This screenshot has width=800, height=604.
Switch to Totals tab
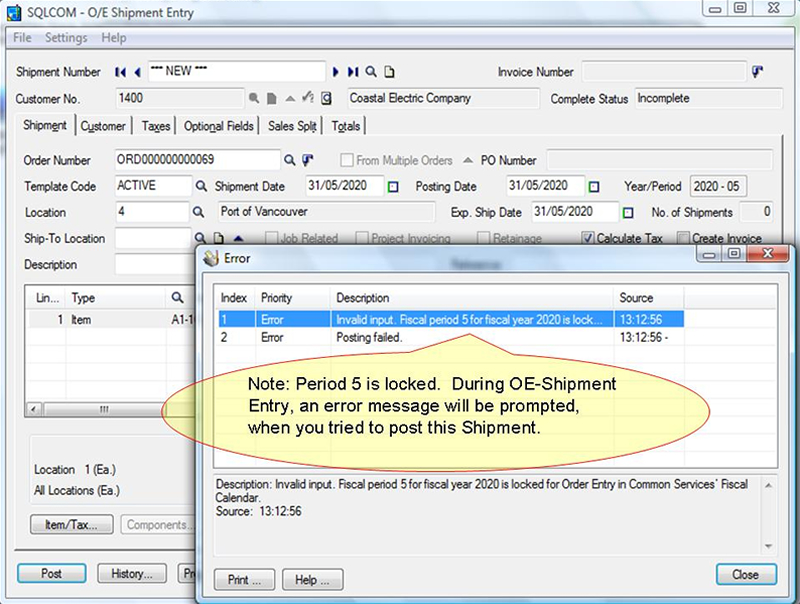click(346, 126)
